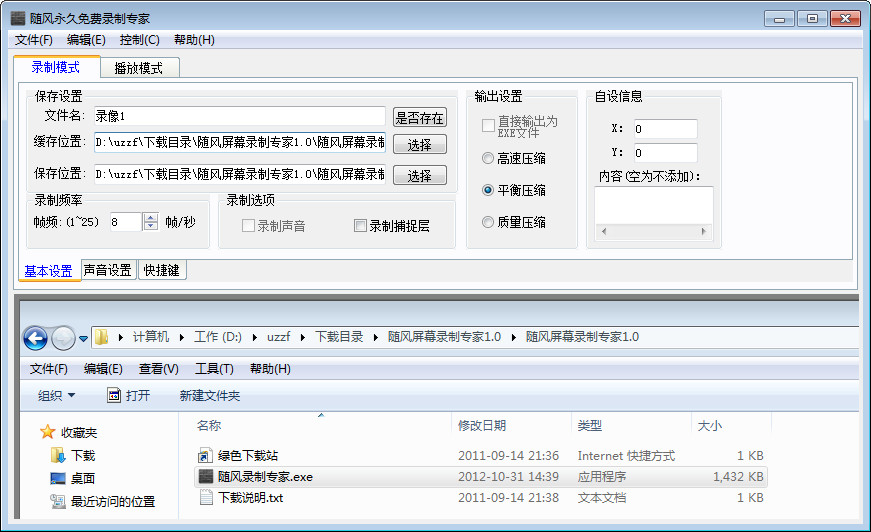This screenshot has width=871, height=532.
Task: Click the 收藏夹 star icon
Action: point(48,432)
